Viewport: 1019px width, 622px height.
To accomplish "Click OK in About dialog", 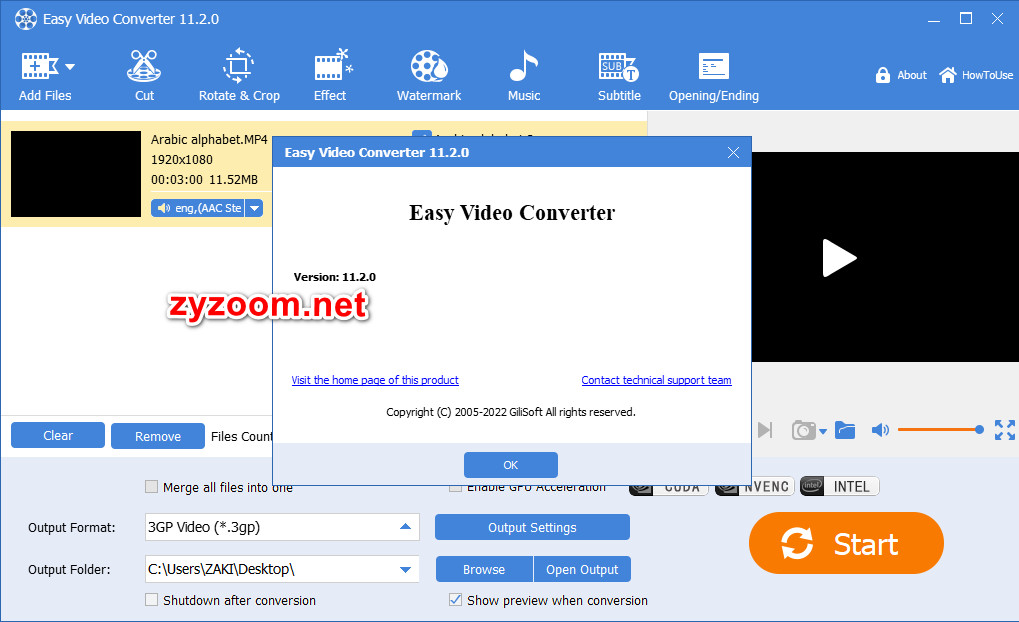I will 511,465.
